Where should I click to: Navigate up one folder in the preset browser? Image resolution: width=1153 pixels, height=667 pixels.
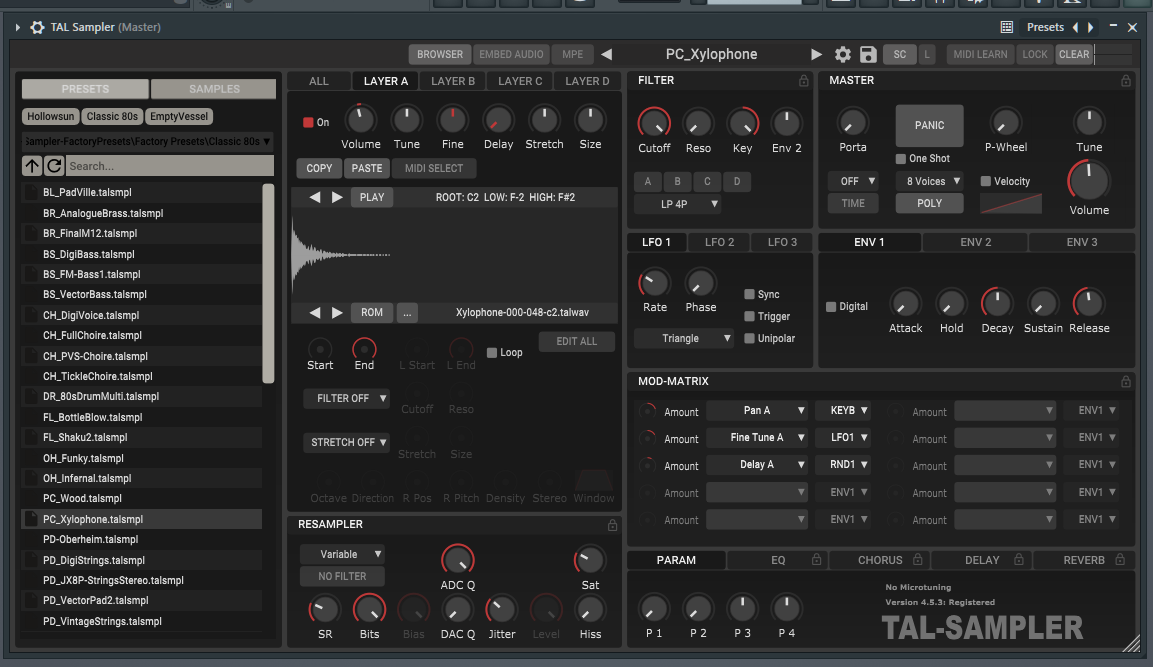[x=32, y=165]
